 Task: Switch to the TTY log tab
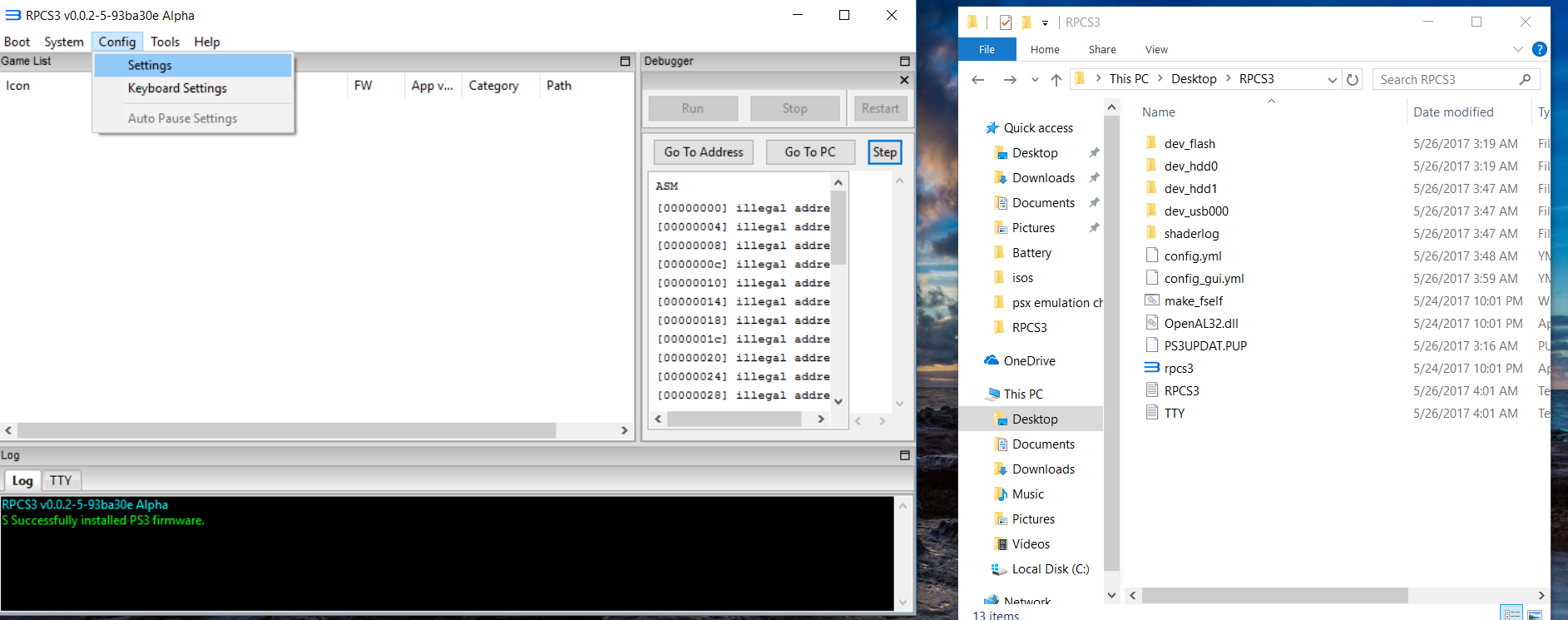tap(61, 480)
